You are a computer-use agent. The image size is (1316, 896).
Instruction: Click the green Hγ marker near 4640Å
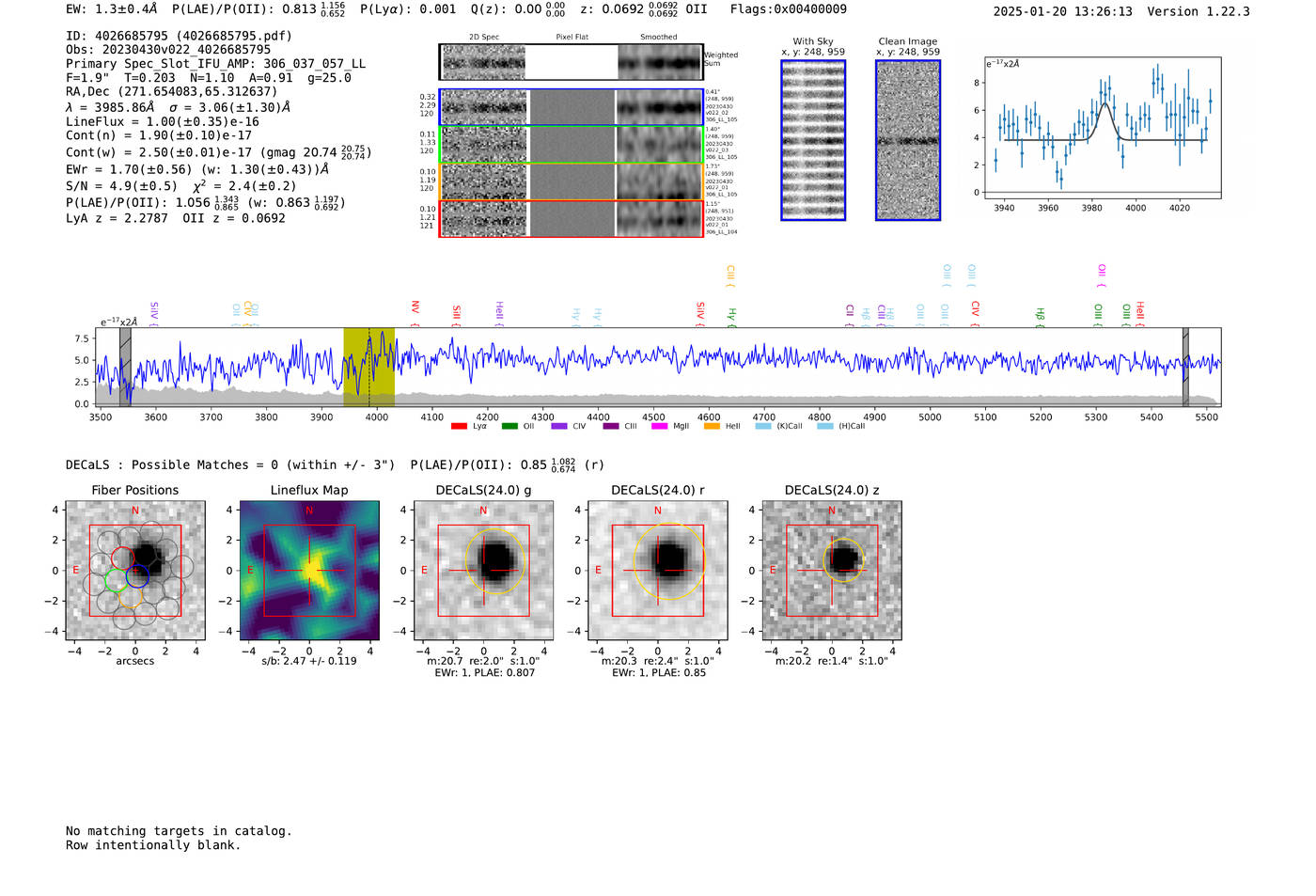[x=731, y=318]
